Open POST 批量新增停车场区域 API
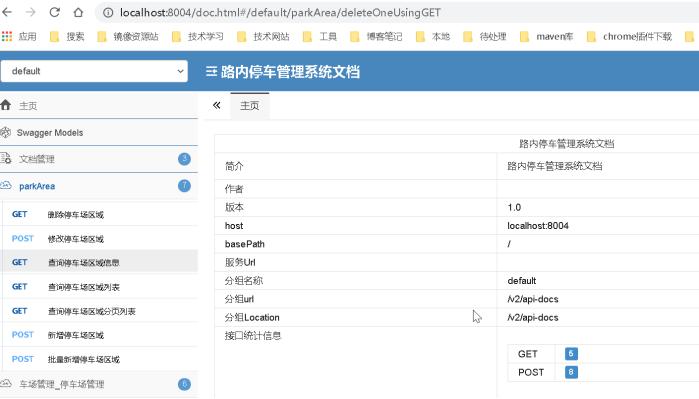699x399 pixels. pyautogui.click(x=100, y=359)
